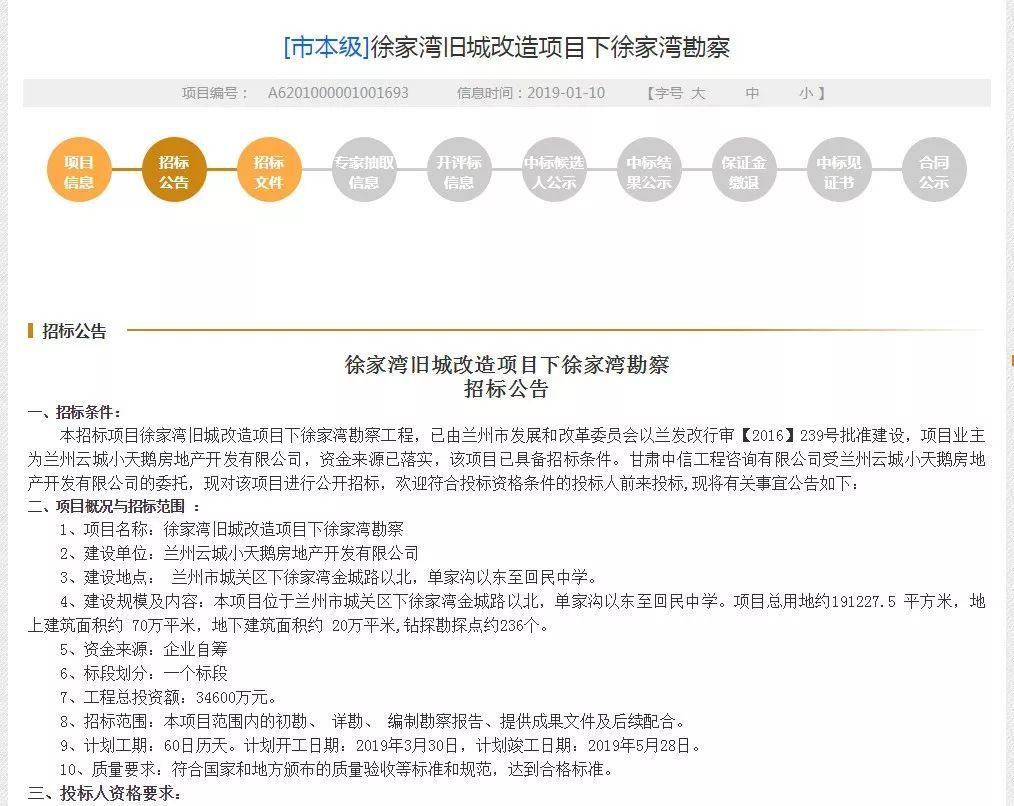This screenshot has width=1014, height=806.
Task: Click the release date 2019-01-10
Action: 566,93
